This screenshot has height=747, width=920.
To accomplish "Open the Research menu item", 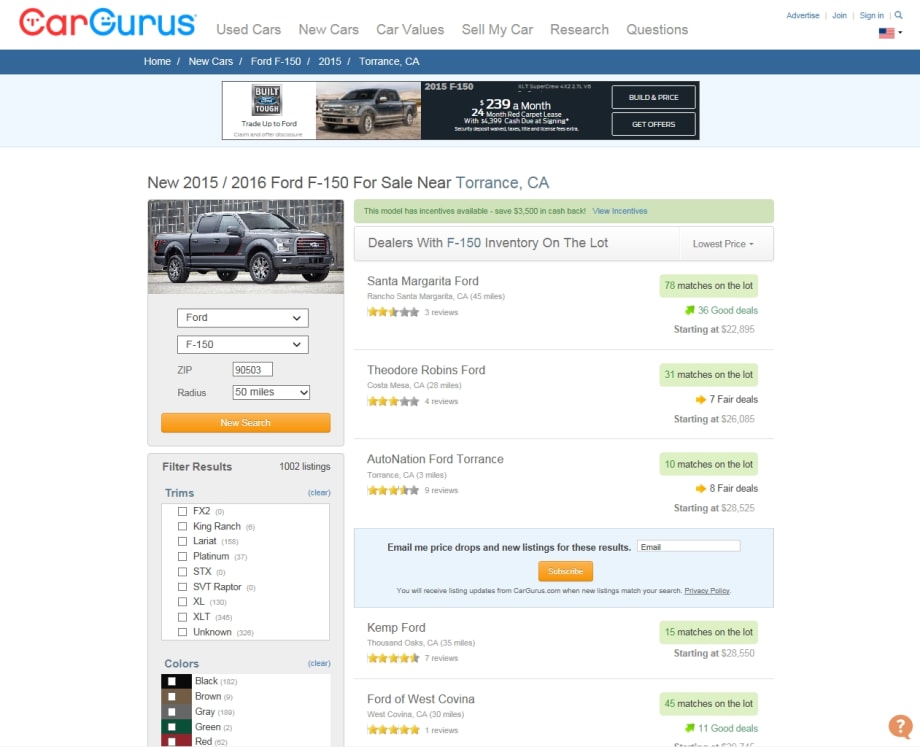I will pos(579,30).
